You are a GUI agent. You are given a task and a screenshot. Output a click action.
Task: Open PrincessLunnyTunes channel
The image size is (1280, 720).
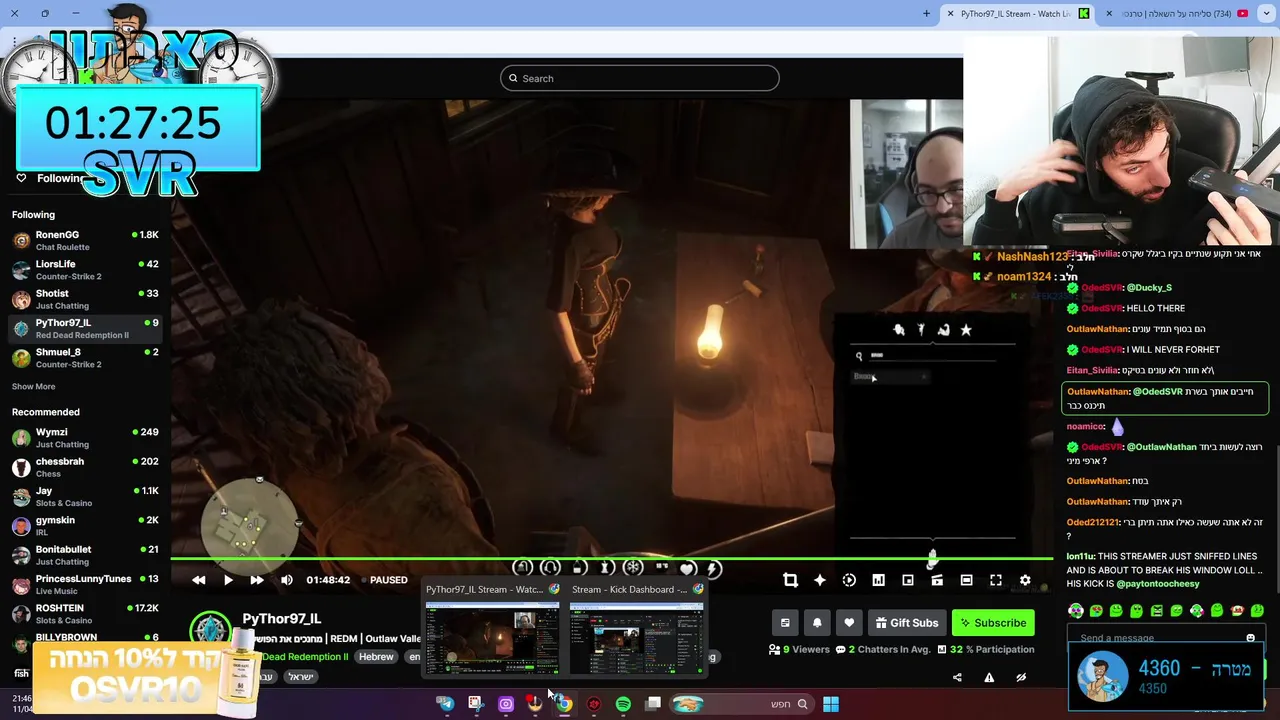(x=85, y=584)
